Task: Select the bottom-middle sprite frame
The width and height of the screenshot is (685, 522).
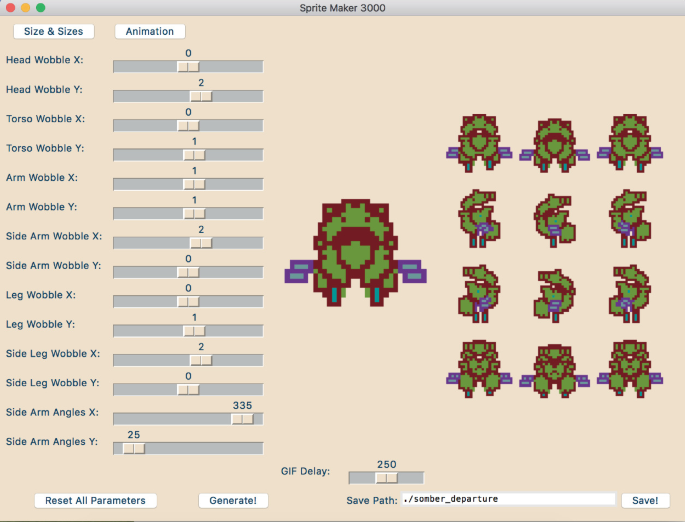Action: point(553,370)
